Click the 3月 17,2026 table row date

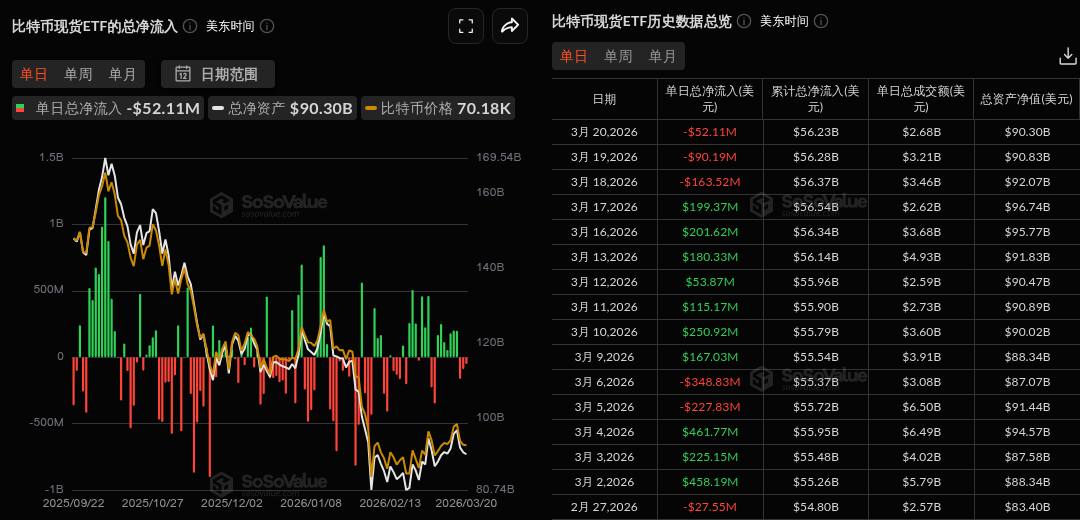604,206
